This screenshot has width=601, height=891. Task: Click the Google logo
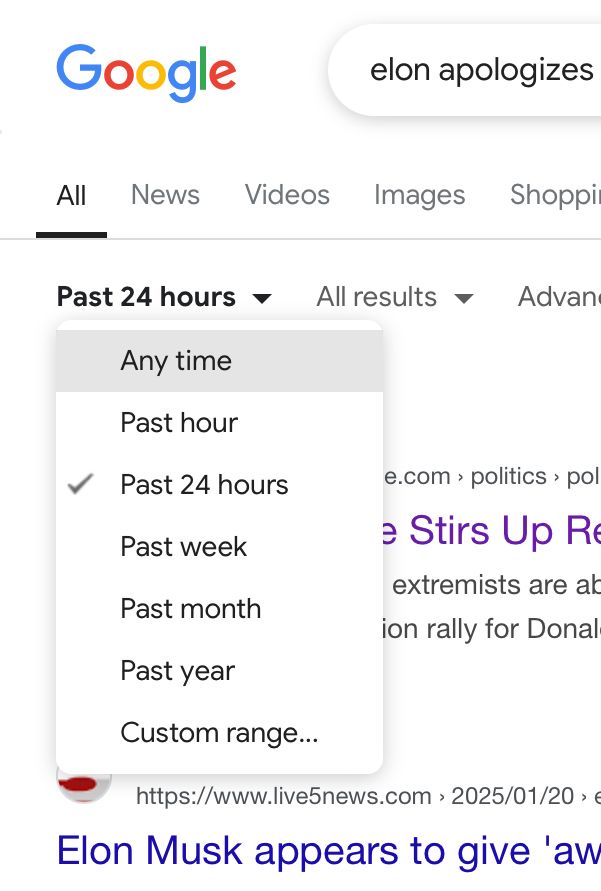click(146, 72)
